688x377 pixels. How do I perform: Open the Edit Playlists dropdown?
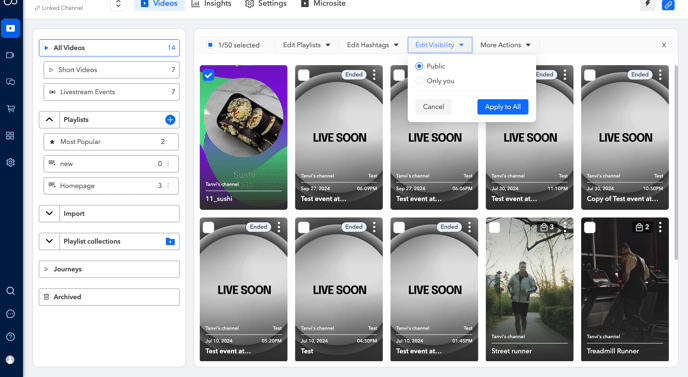pos(306,45)
